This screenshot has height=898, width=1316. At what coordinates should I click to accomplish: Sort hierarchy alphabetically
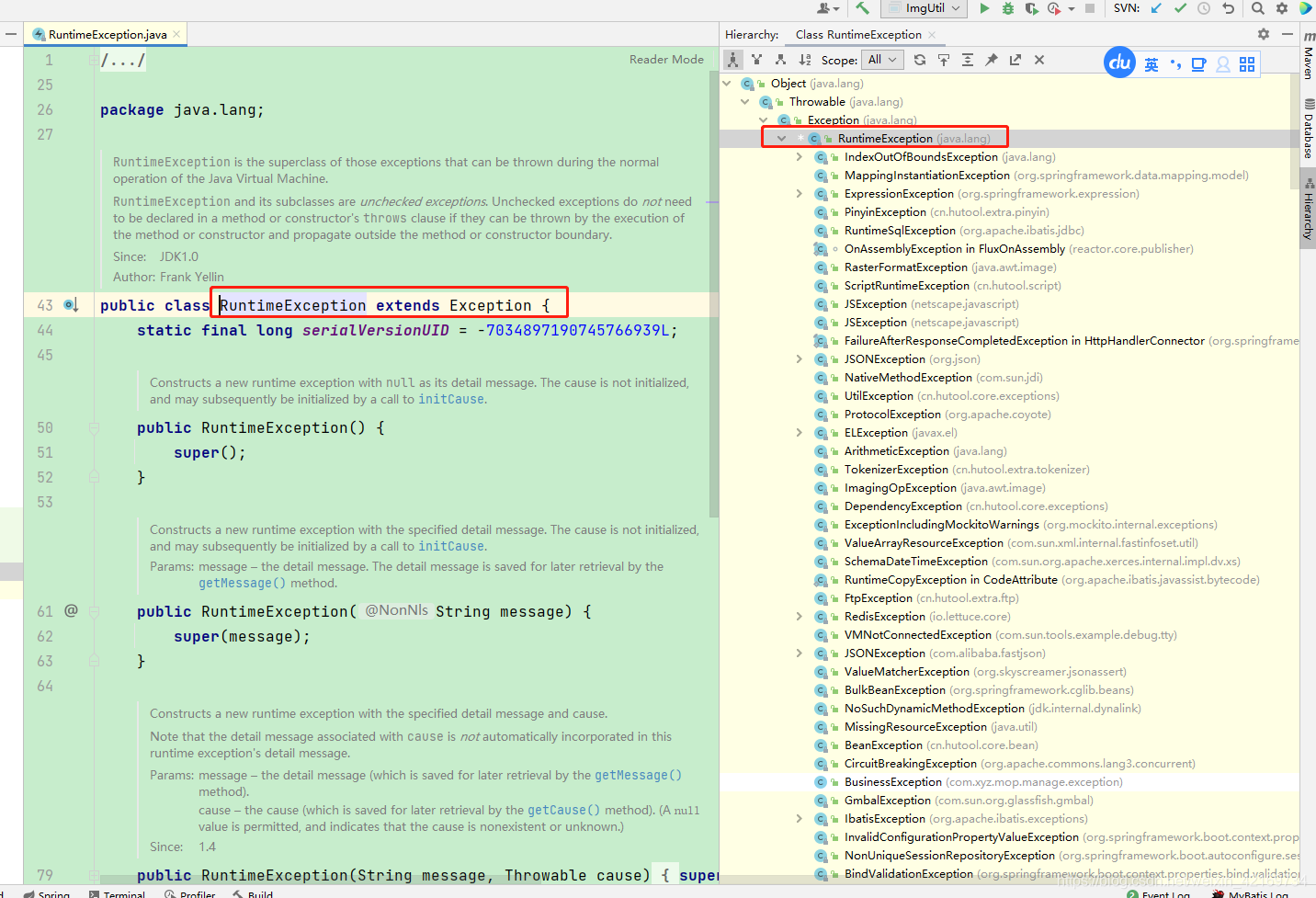point(804,59)
